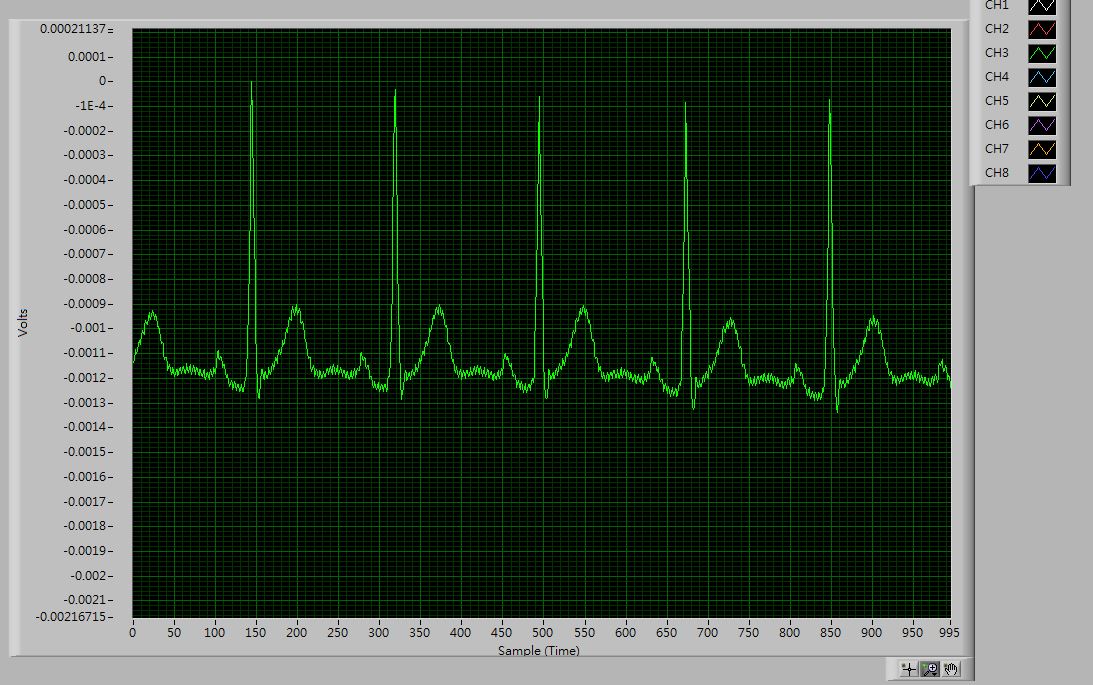The image size is (1093, 685).
Task: Select the graph zoom magnifier tool
Action: [x=930, y=669]
